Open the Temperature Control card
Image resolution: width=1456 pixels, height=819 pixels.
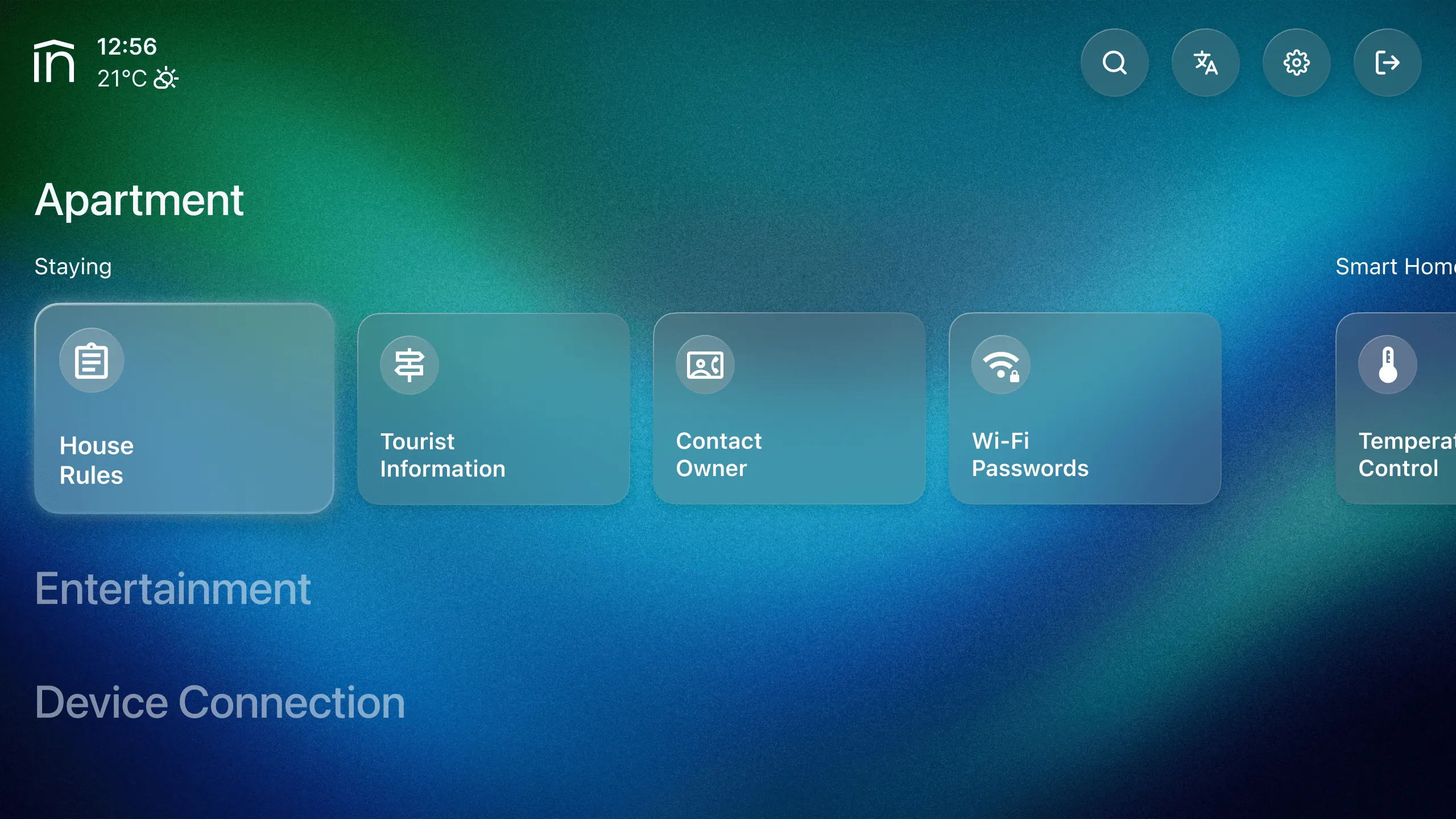(1405, 409)
